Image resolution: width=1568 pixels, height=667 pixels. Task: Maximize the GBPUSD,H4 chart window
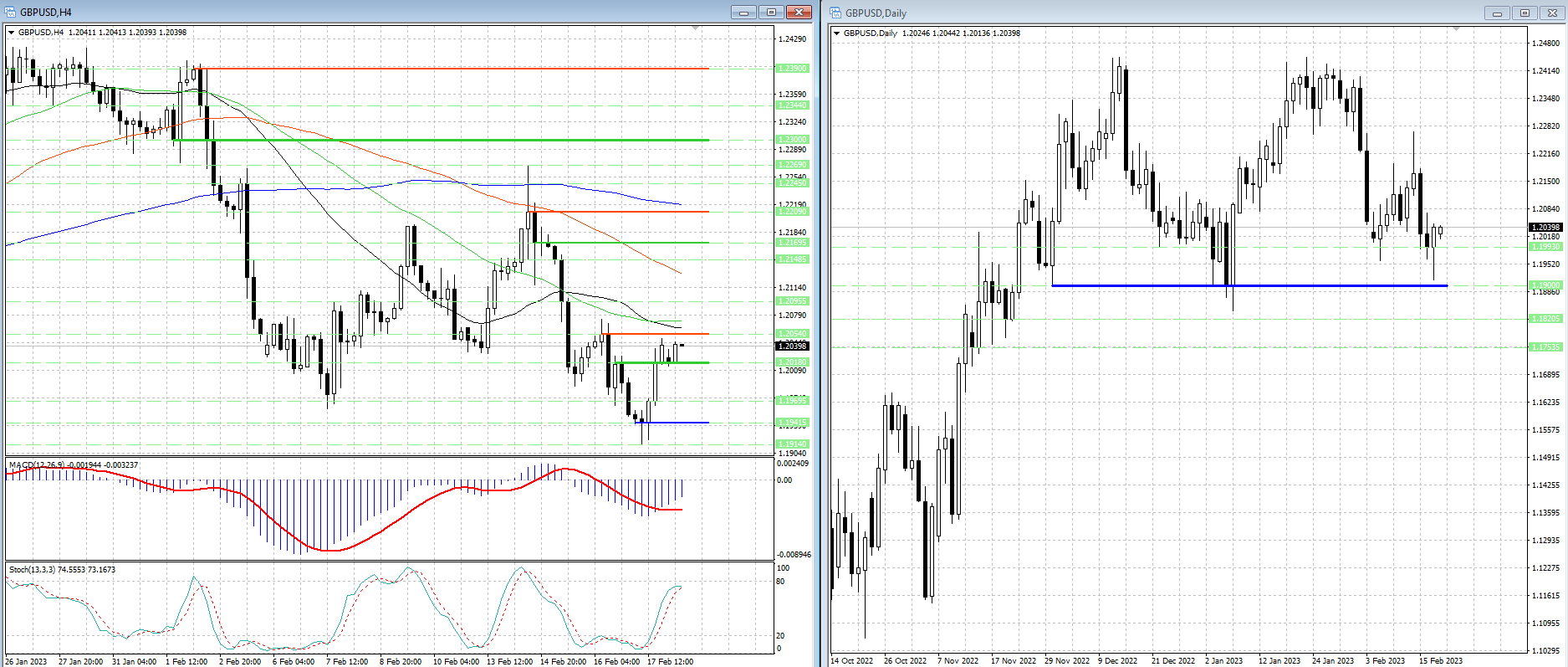[x=771, y=12]
